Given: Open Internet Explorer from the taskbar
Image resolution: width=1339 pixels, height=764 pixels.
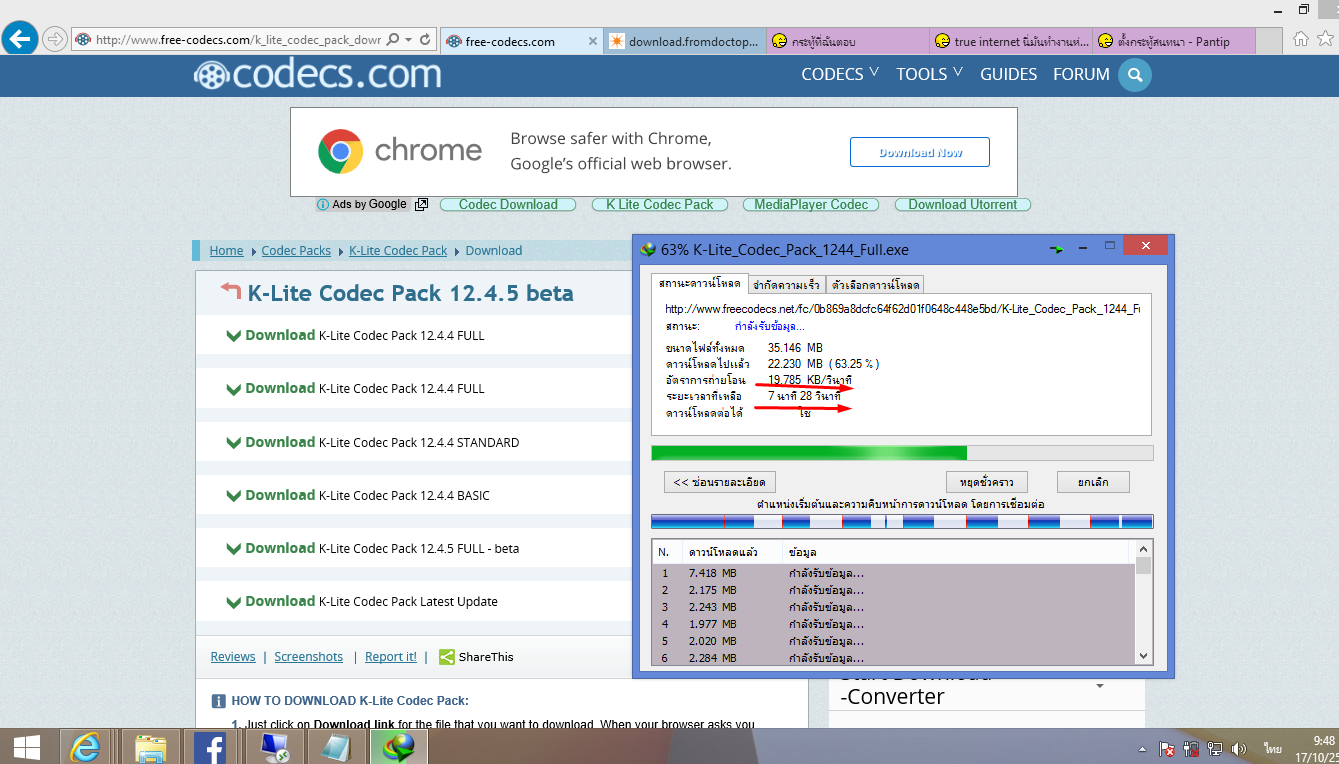Looking at the screenshot, I should [x=86, y=747].
